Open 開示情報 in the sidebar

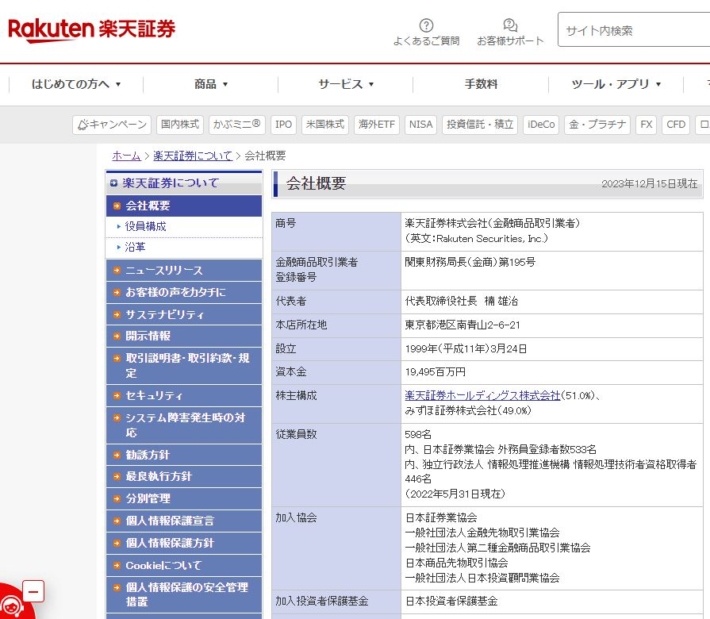pyautogui.click(x=184, y=336)
